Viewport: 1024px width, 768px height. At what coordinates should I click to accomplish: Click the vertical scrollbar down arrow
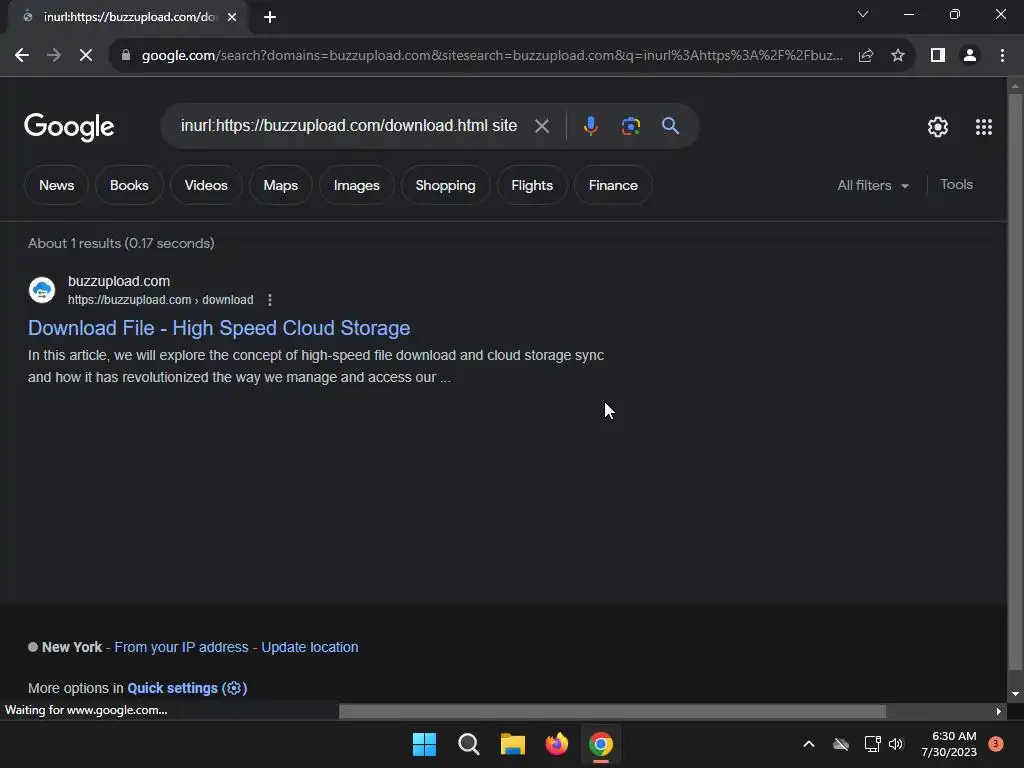pos(1015,694)
